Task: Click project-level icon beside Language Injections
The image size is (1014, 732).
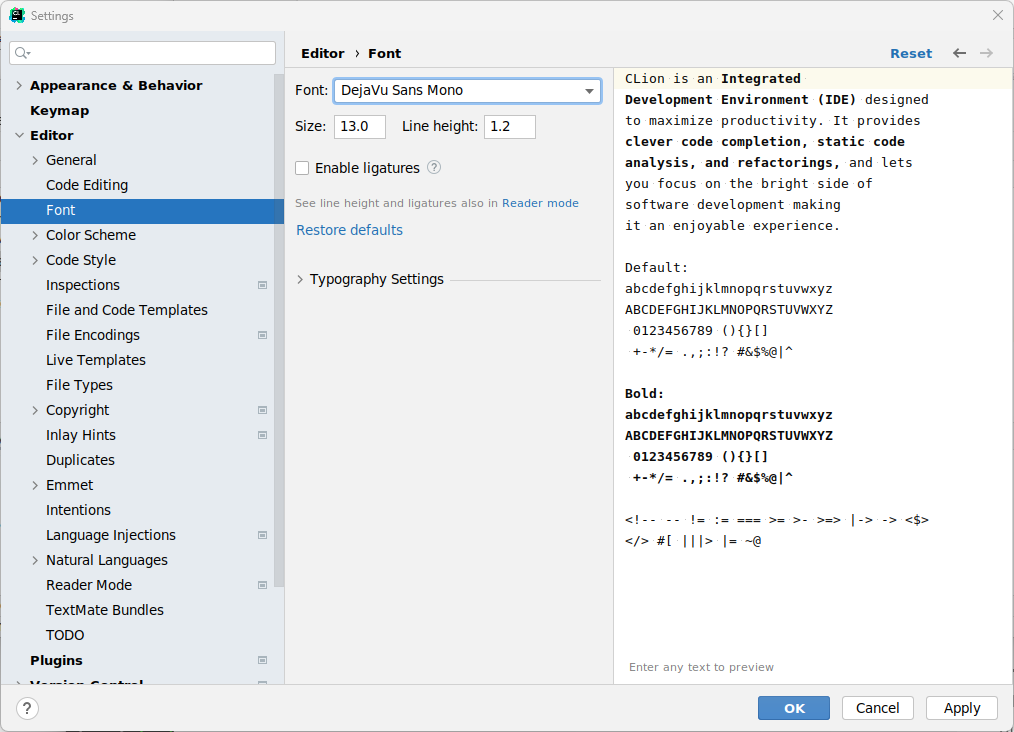Action: click(263, 535)
